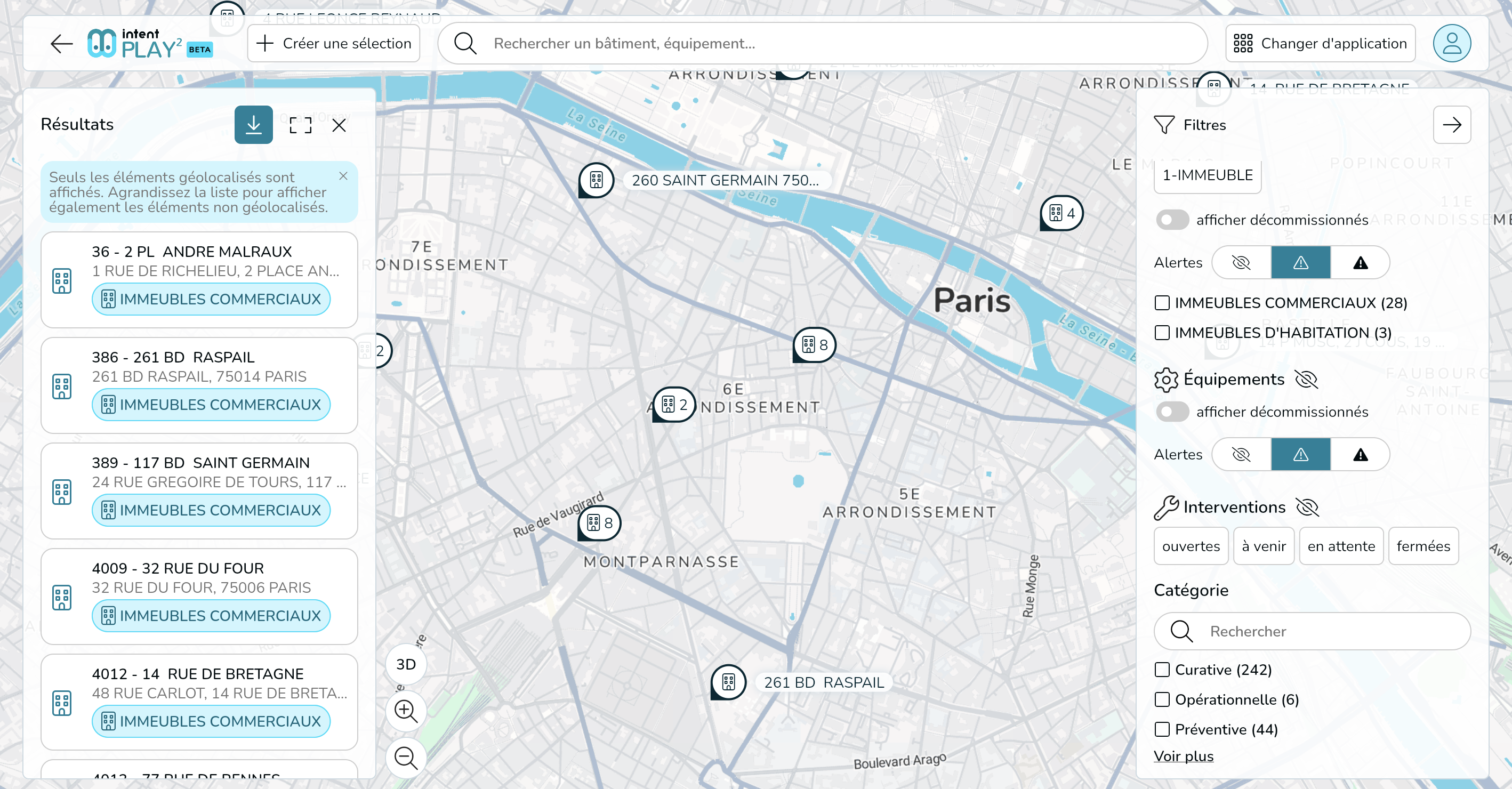1512x789 pixels.
Task: Expand results list to fullscreen
Action: 301,124
